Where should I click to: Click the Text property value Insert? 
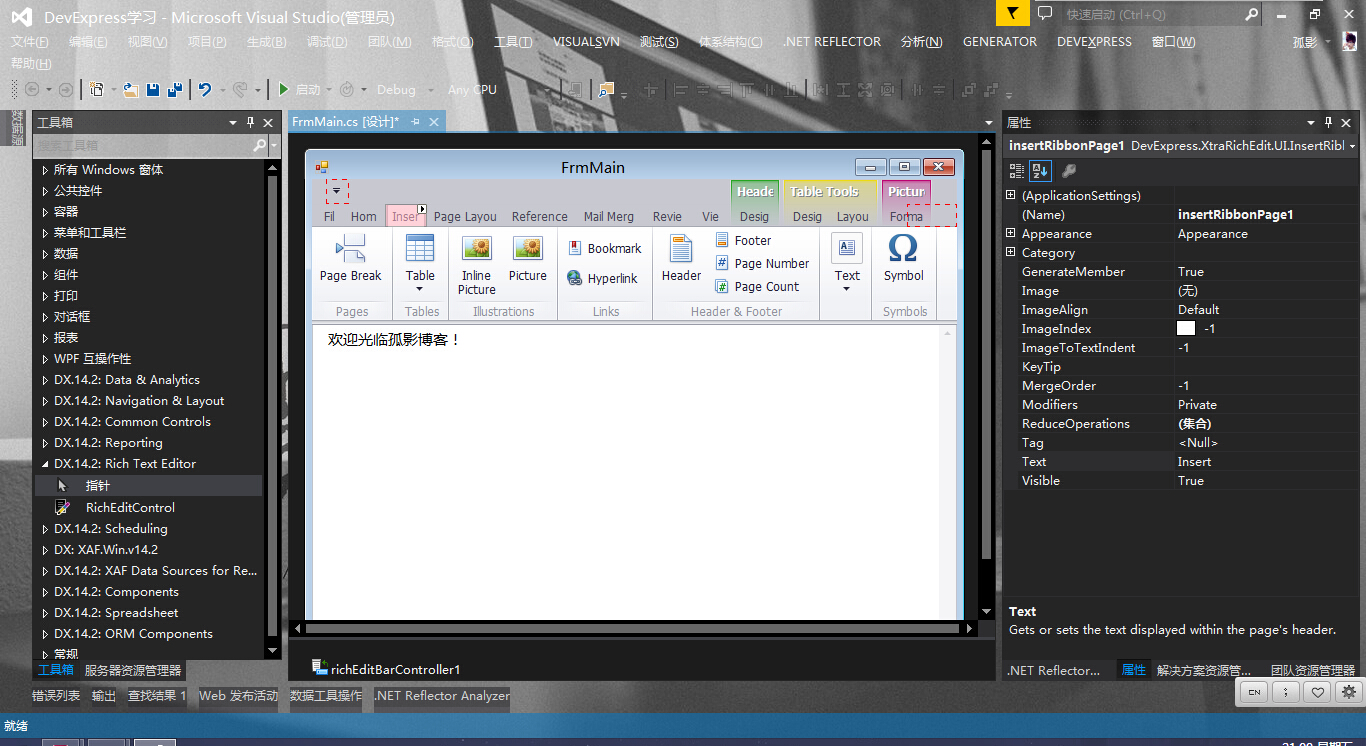[1264, 462]
